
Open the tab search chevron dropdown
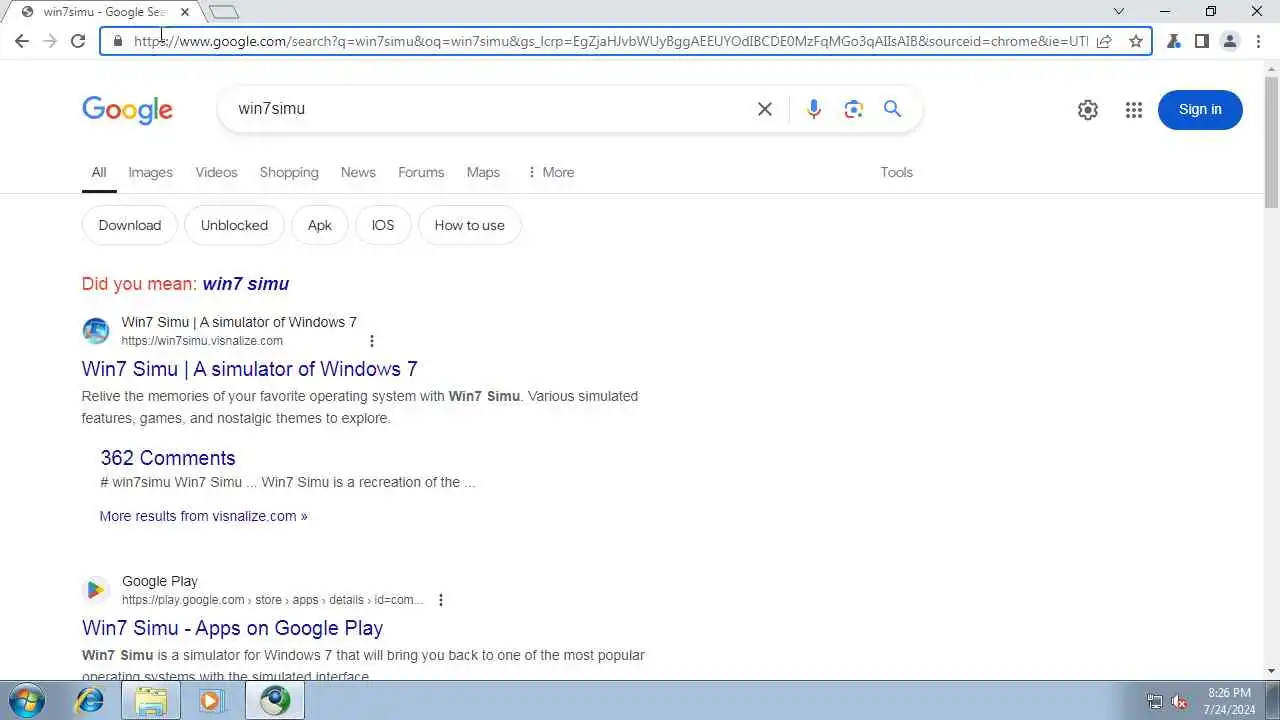(x=1119, y=12)
